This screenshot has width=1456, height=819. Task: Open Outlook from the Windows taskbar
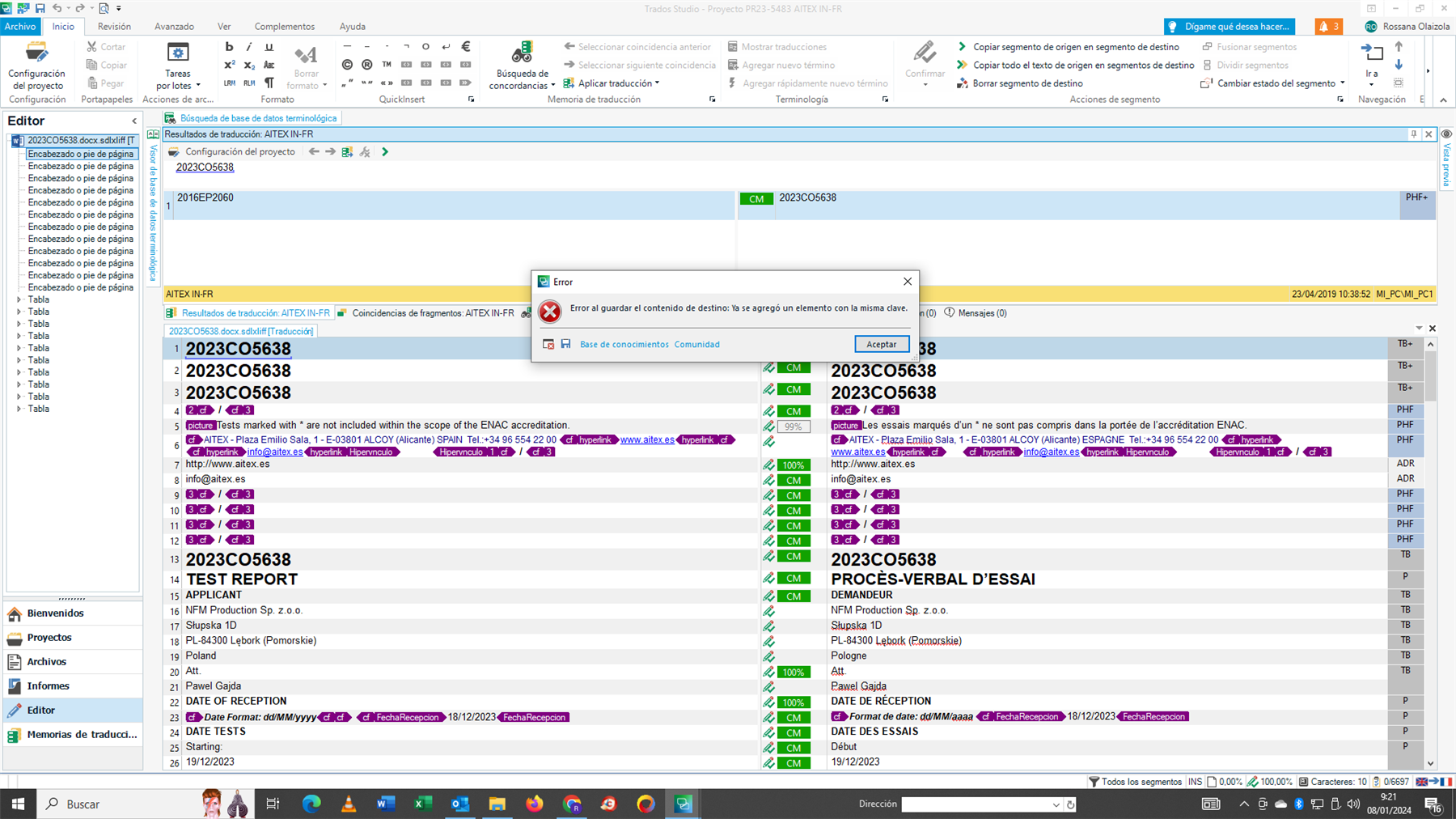[459, 804]
